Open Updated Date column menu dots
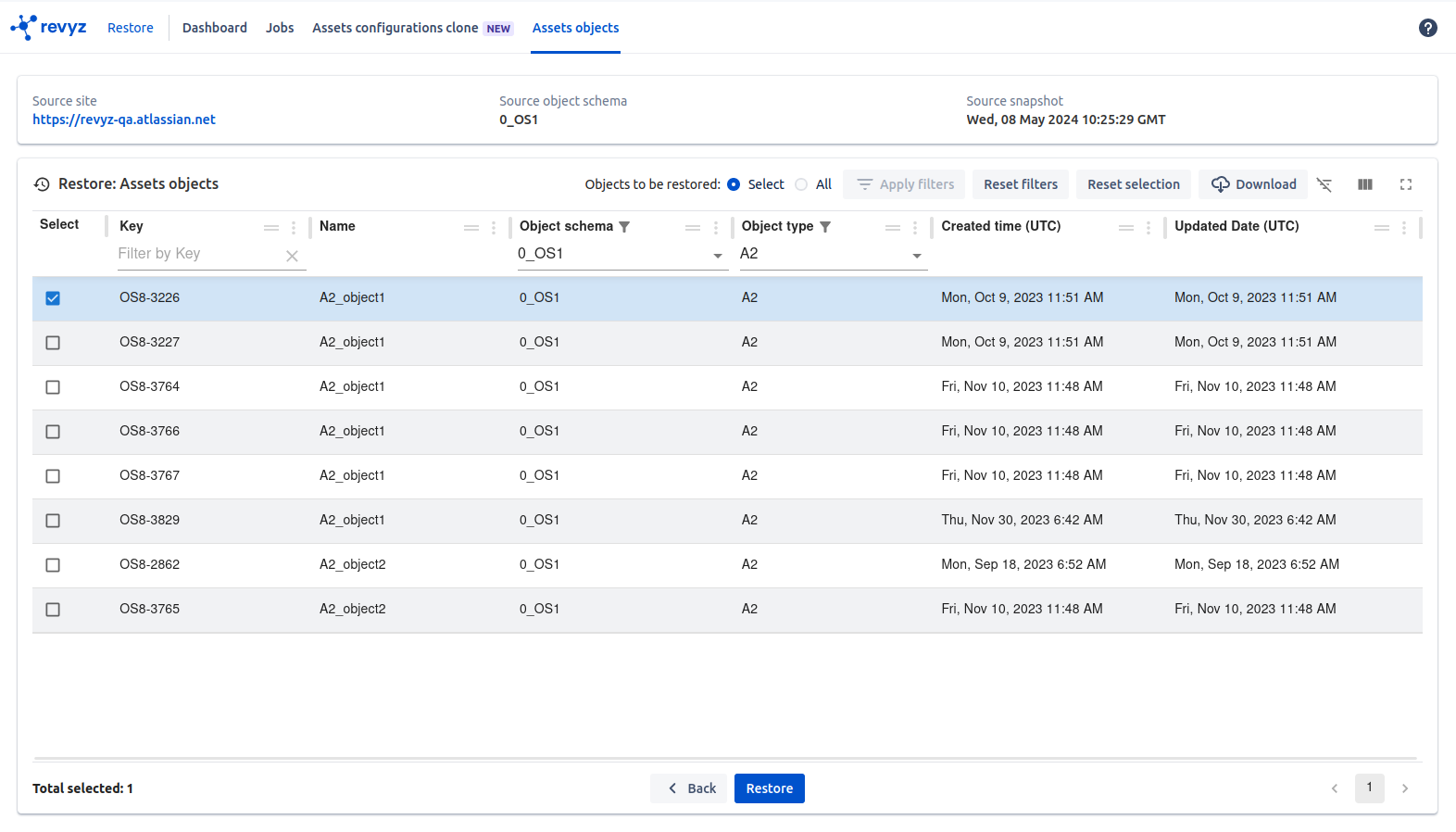The height and width of the screenshot is (832, 1456). [1404, 228]
